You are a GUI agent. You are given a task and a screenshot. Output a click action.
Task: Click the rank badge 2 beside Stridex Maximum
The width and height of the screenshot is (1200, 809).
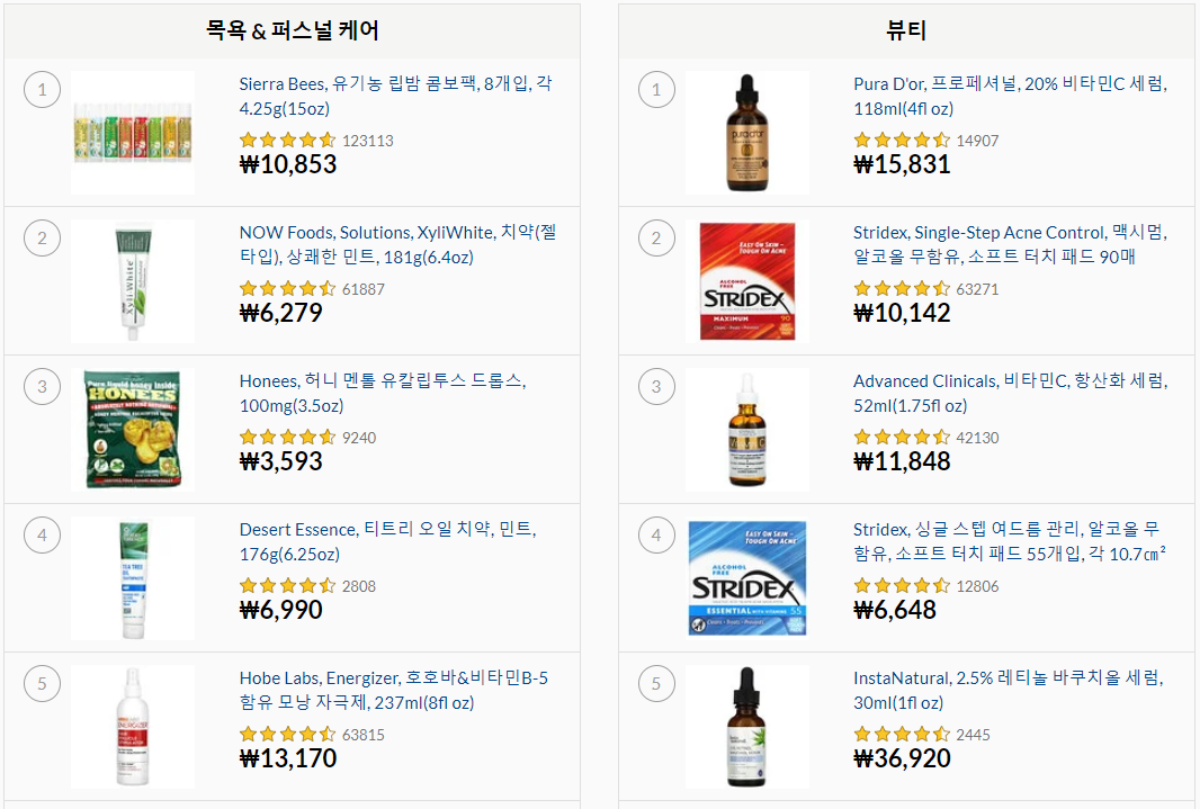(x=657, y=238)
